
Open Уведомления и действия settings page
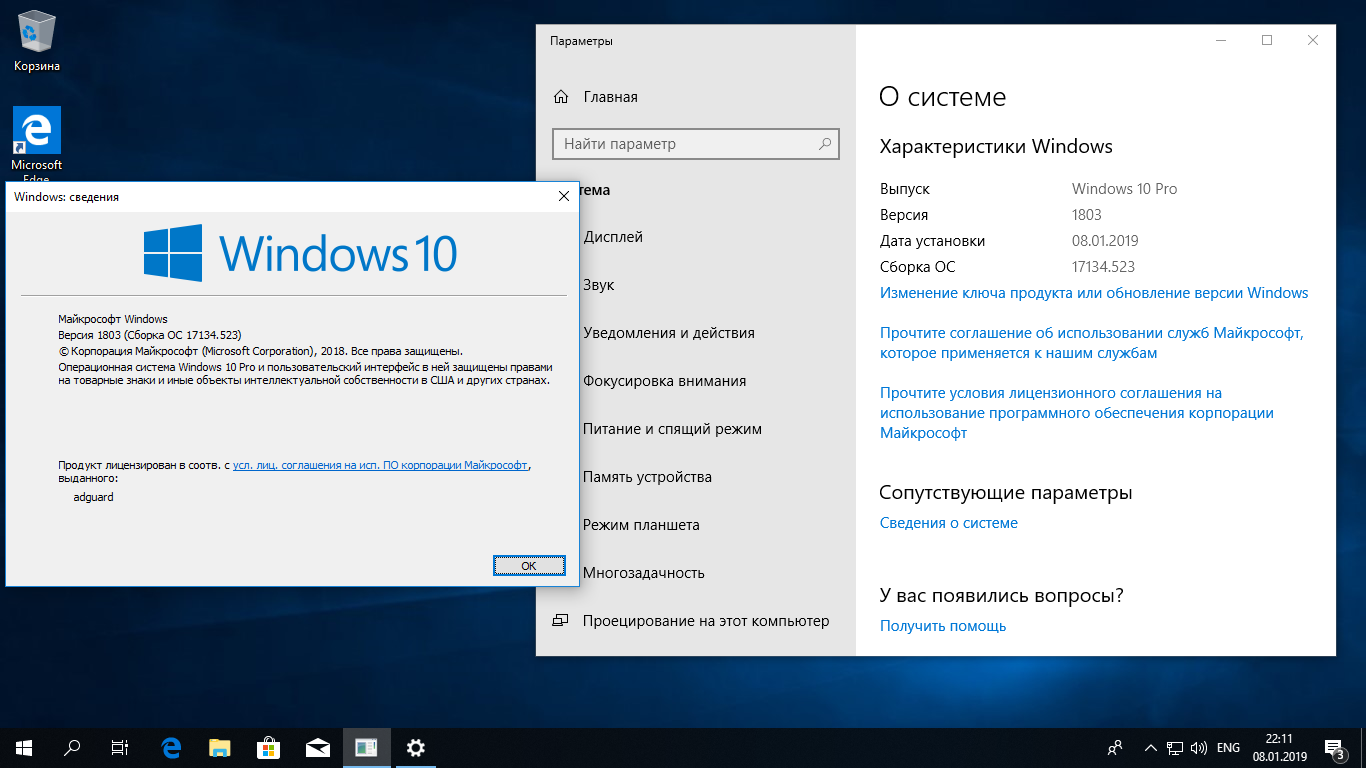click(x=668, y=333)
